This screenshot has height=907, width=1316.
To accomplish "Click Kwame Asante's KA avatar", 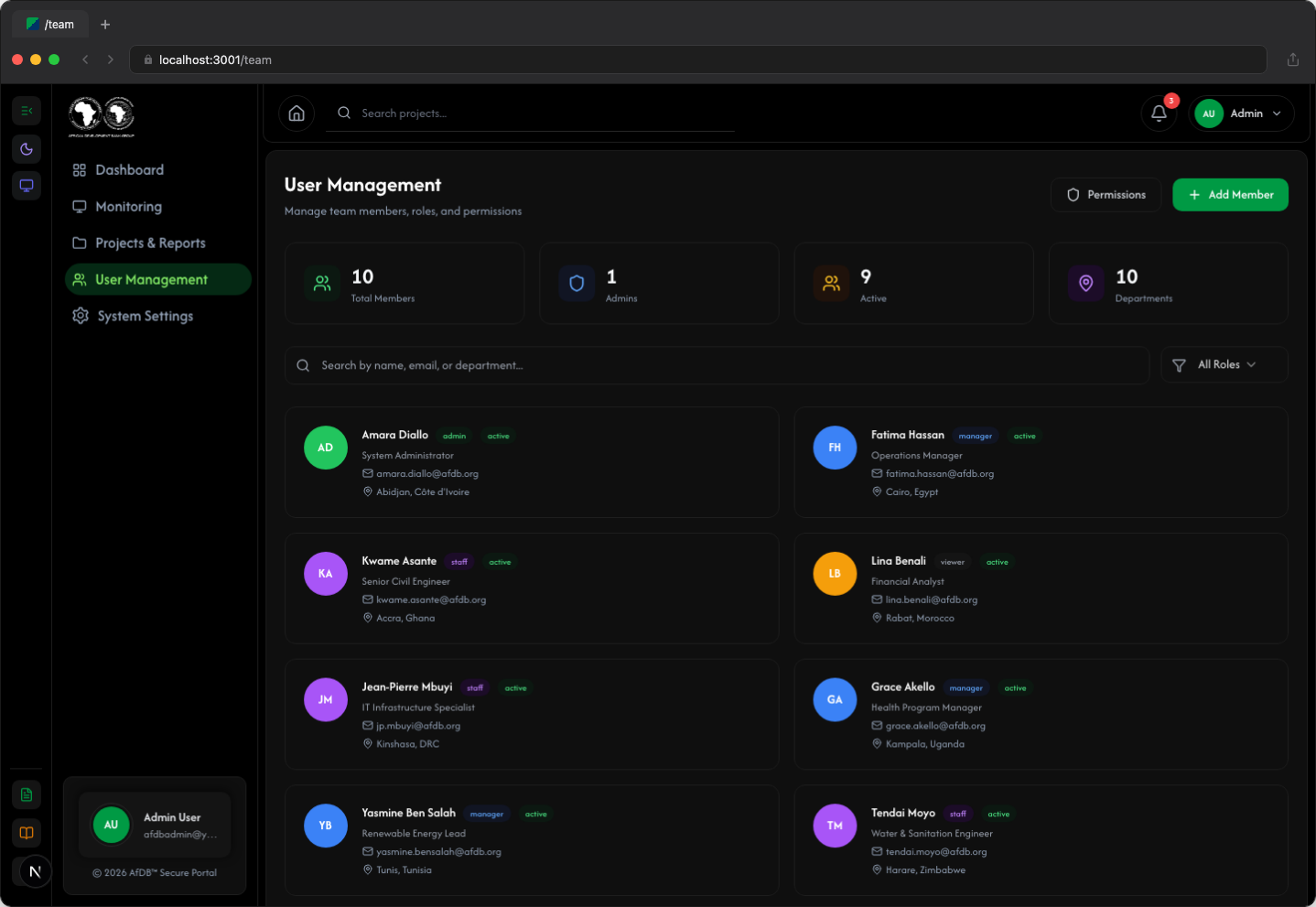I will (x=326, y=574).
